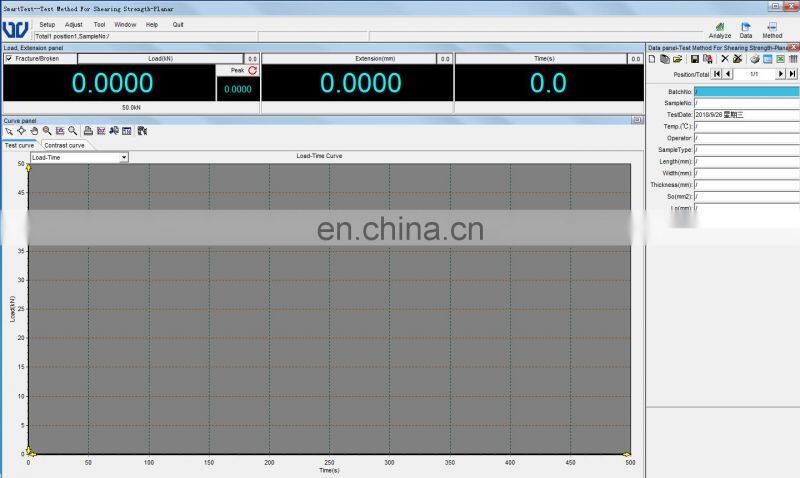Viewport: 800px width, 478px height.
Task: Click the Quit menu item
Action: point(178,24)
